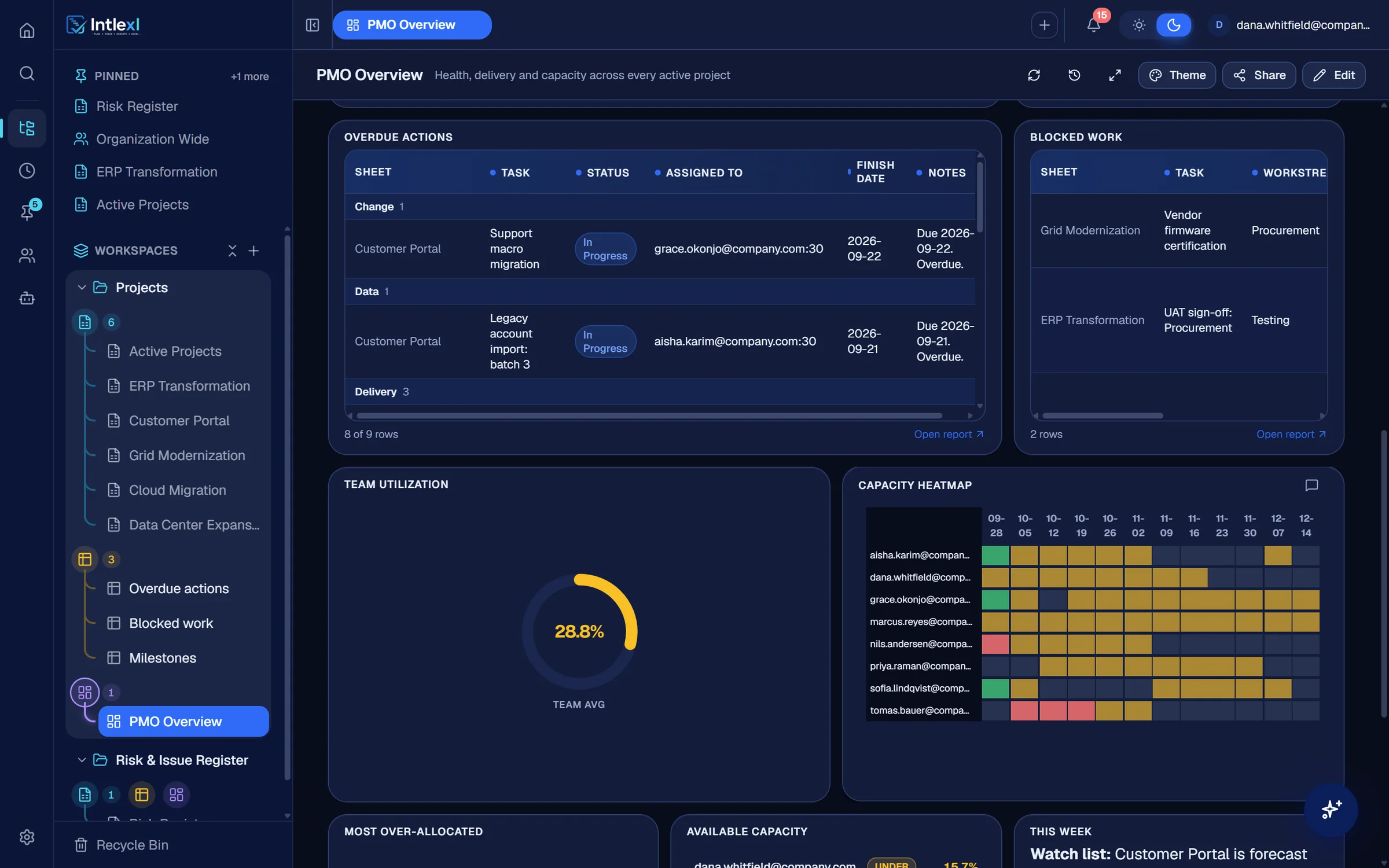Click the plus button to add new

point(1044,25)
